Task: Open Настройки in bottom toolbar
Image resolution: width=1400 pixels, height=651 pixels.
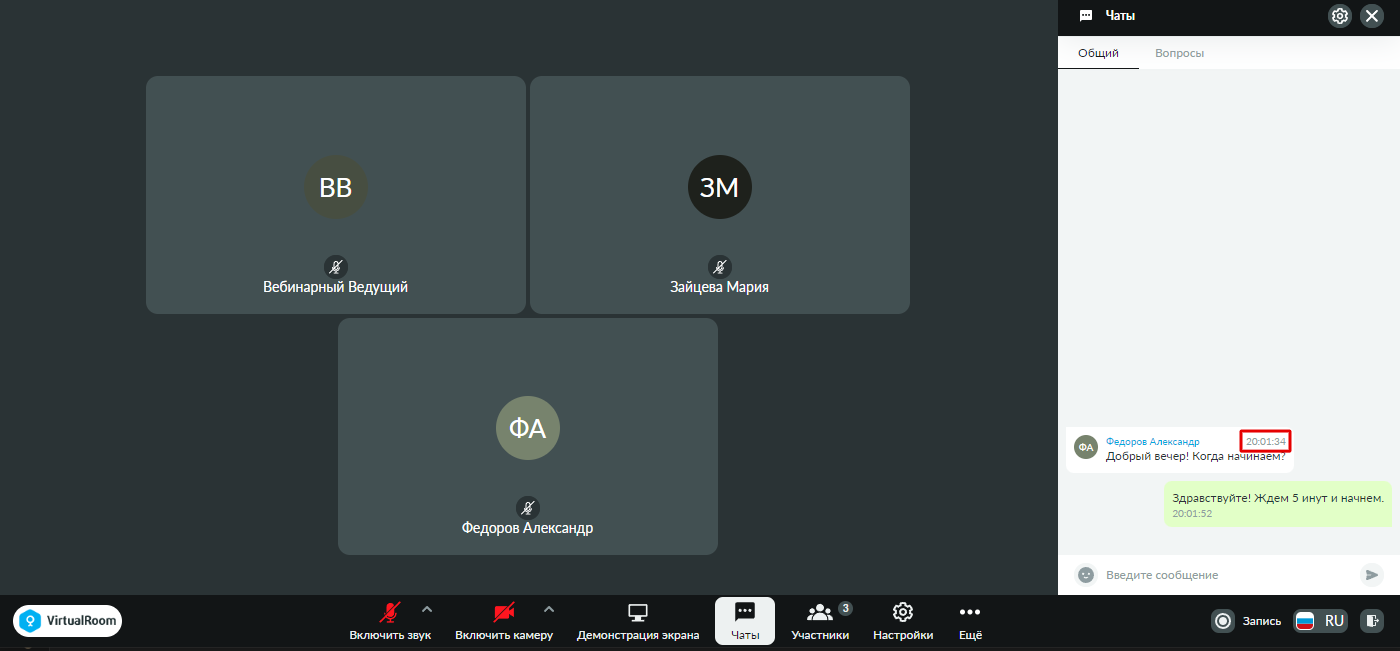Action: coord(903,622)
